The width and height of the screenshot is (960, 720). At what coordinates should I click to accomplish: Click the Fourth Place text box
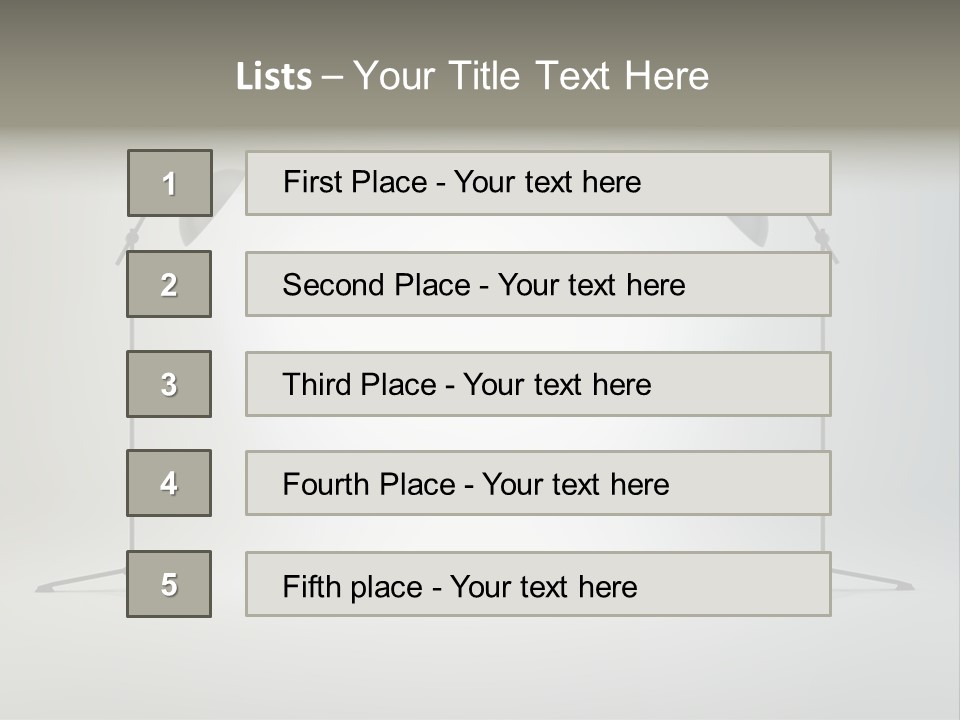pos(538,483)
